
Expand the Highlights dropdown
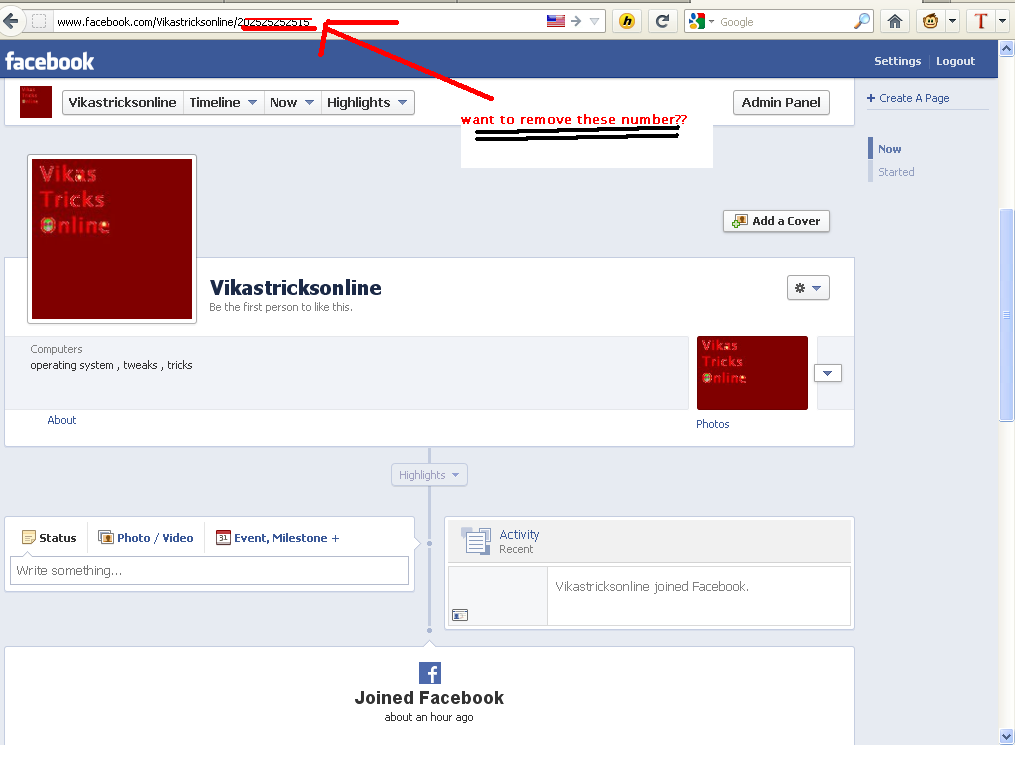tap(366, 101)
